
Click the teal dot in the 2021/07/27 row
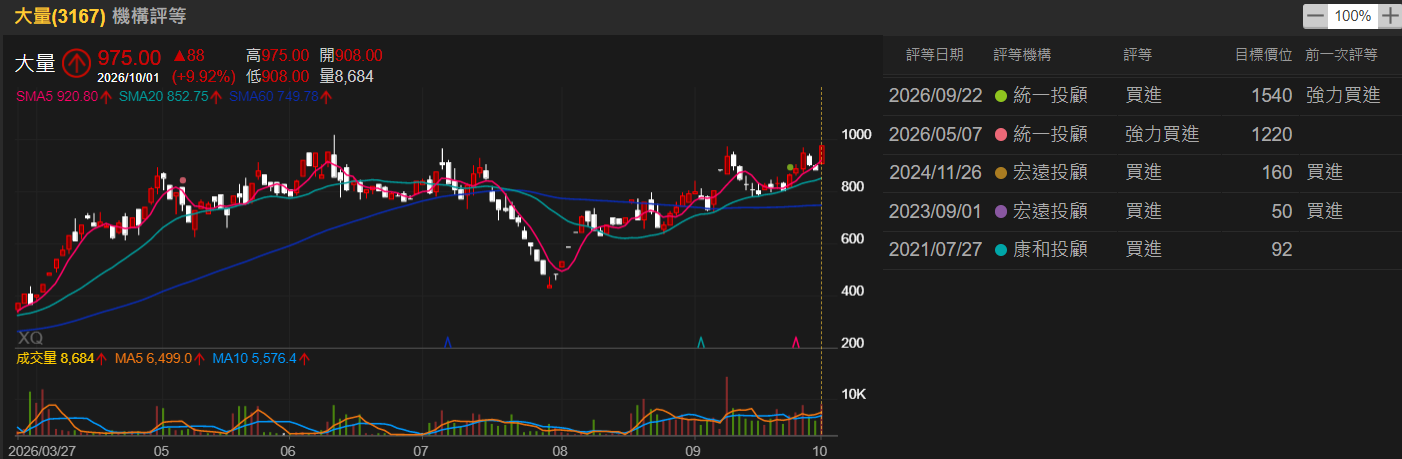(x=1000, y=250)
